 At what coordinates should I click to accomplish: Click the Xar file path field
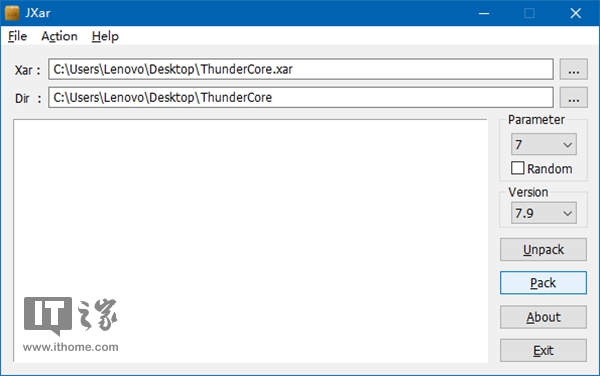[x=301, y=69]
